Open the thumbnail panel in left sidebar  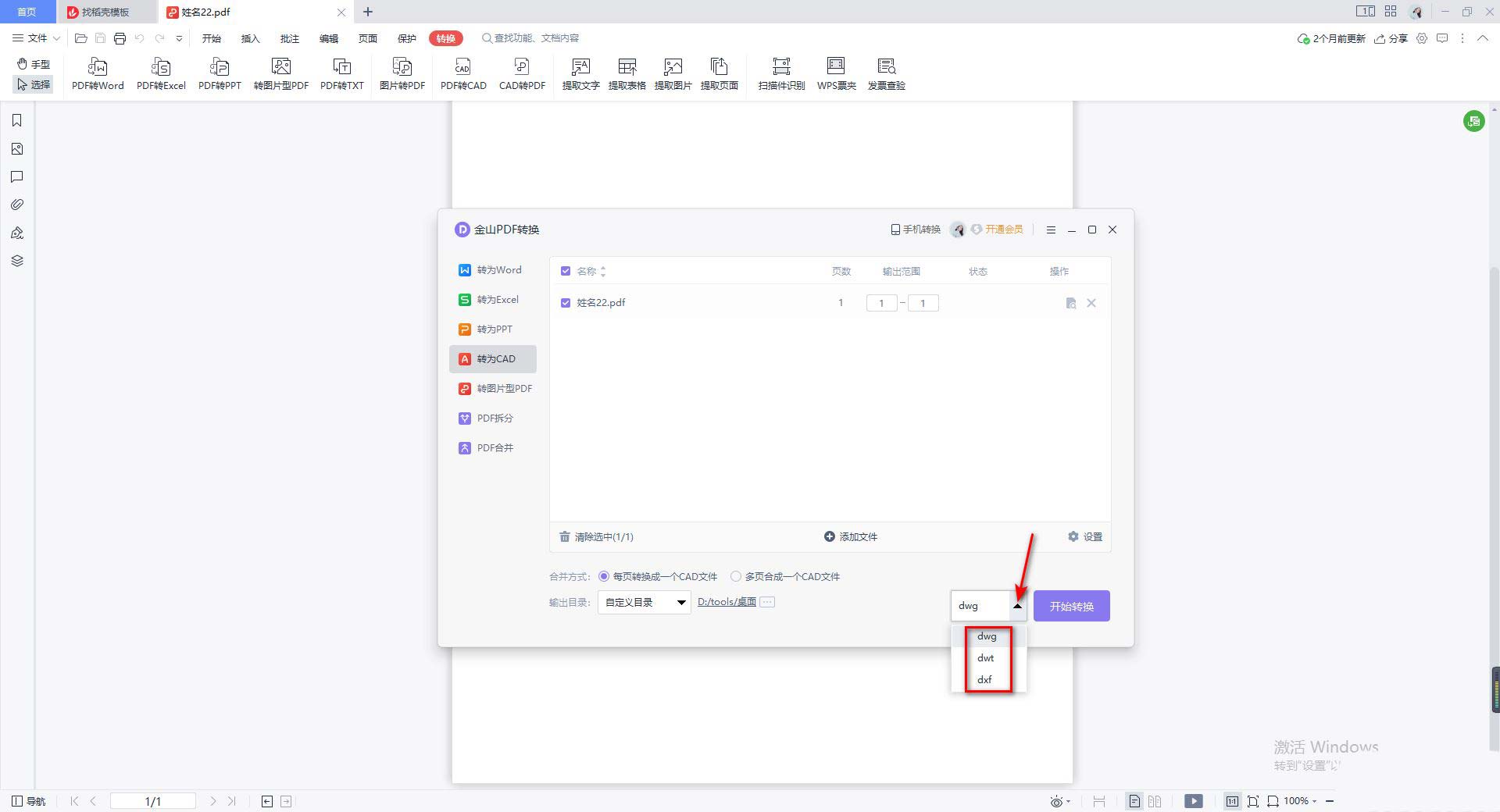point(16,148)
